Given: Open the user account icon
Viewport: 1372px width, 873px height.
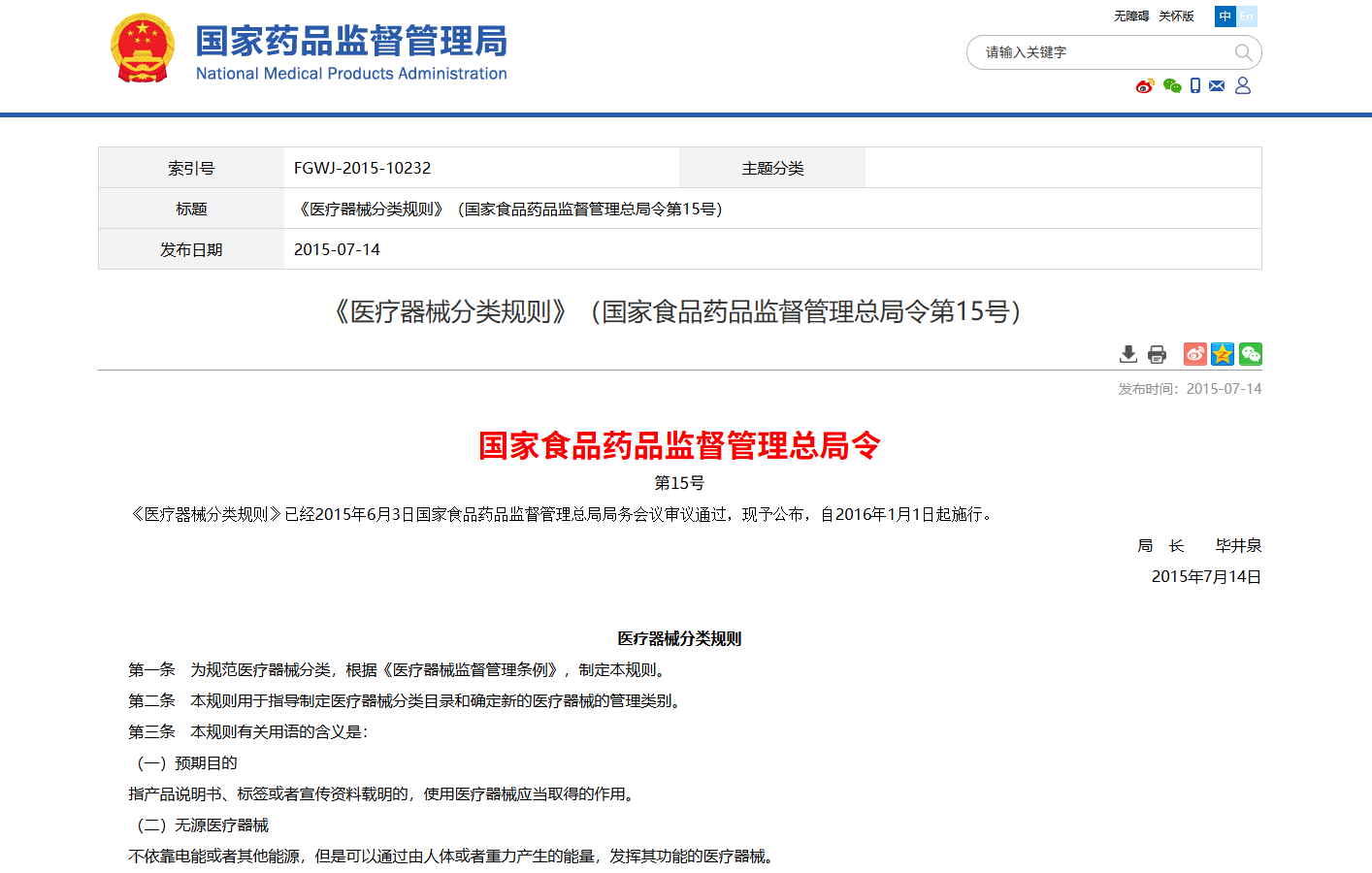Looking at the screenshot, I should pos(1243,85).
